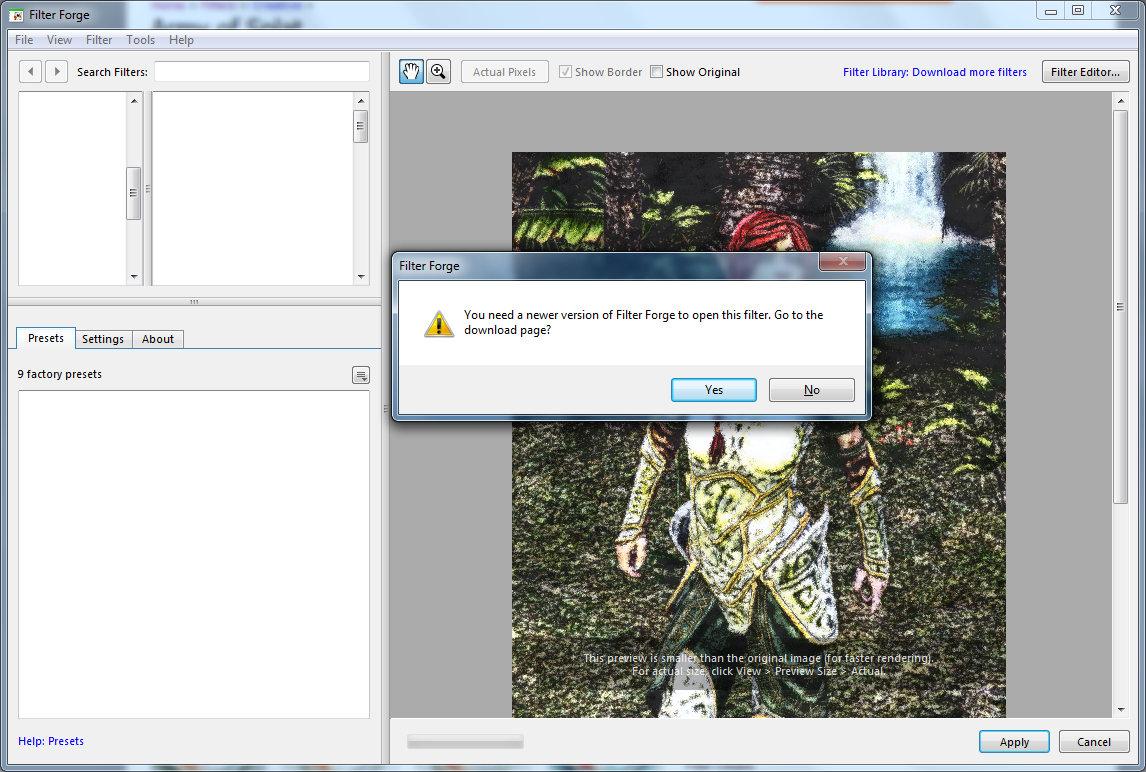Click the Filter Forge title bar app icon
This screenshot has width=1146, height=772.
click(x=16, y=15)
